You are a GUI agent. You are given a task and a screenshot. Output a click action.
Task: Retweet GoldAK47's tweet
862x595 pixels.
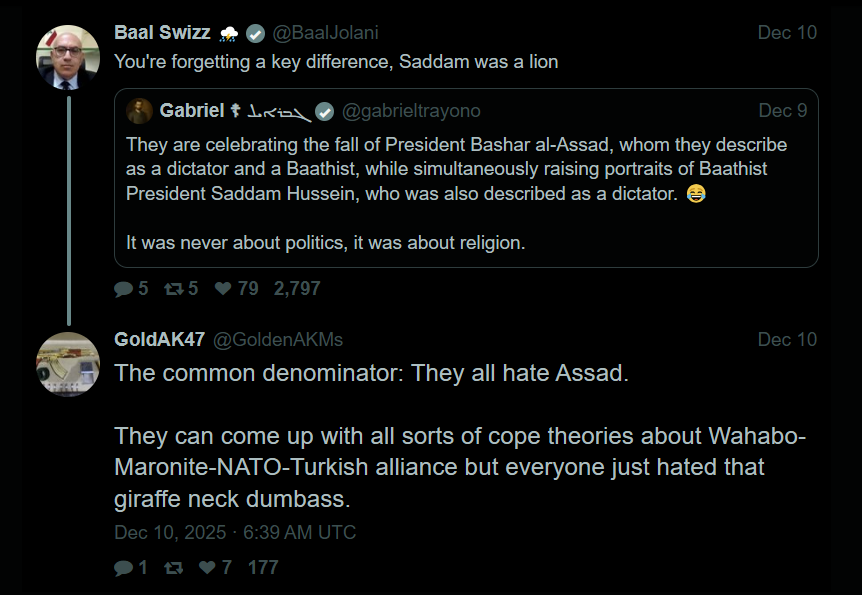(174, 568)
